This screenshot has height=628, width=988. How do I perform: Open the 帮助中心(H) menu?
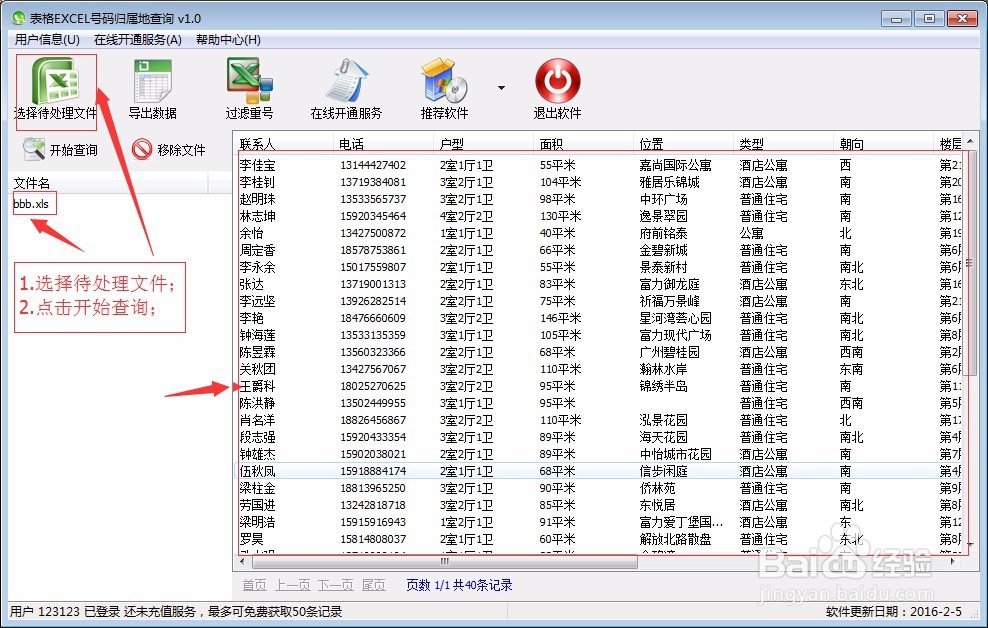click(228, 40)
